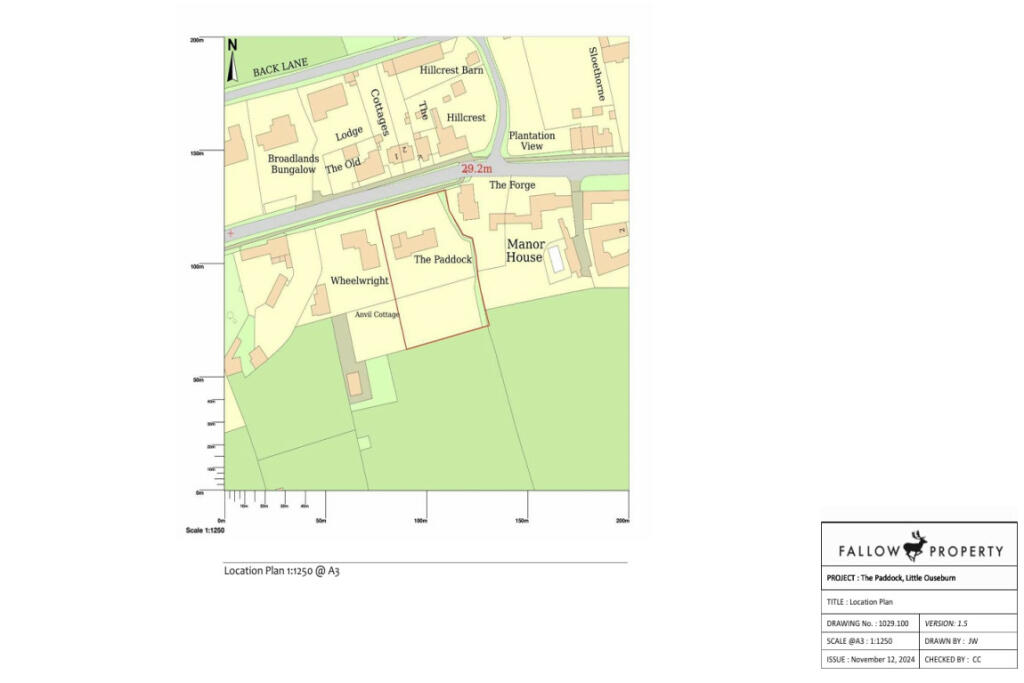Click the white pool rectangle near Manor House
Viewport: 1024px width, 683px height.
coord(555,258)
